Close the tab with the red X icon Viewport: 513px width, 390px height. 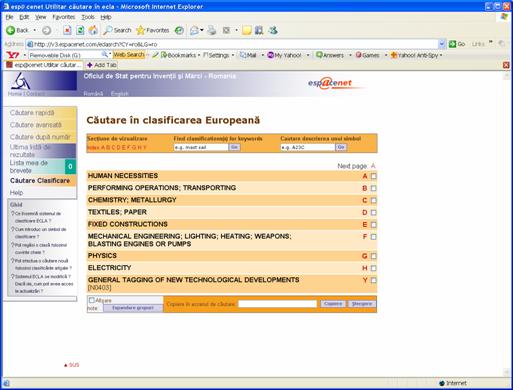tap(506, 65)
